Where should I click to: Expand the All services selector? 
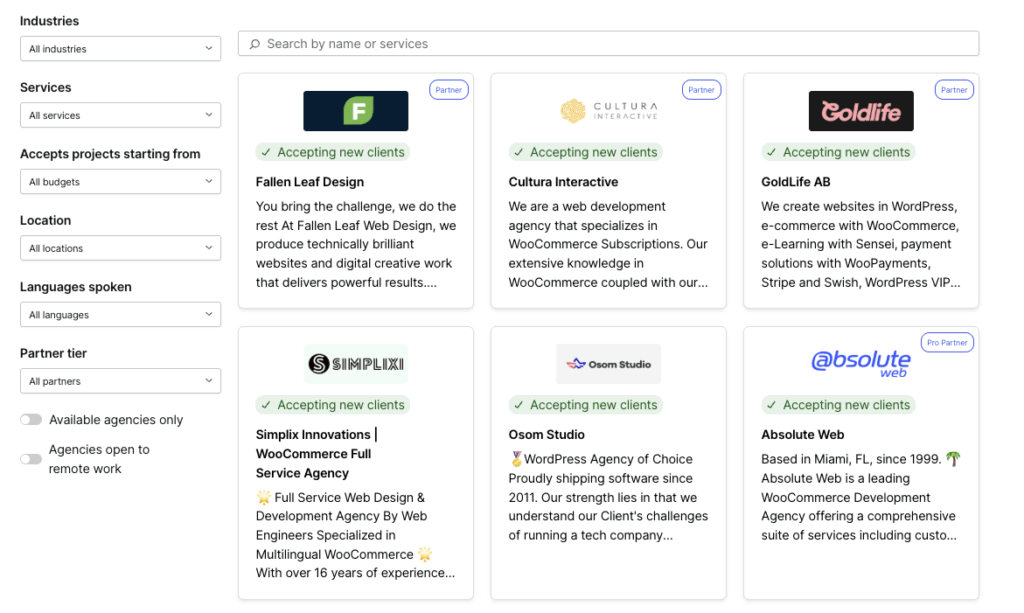click(120, 115)
